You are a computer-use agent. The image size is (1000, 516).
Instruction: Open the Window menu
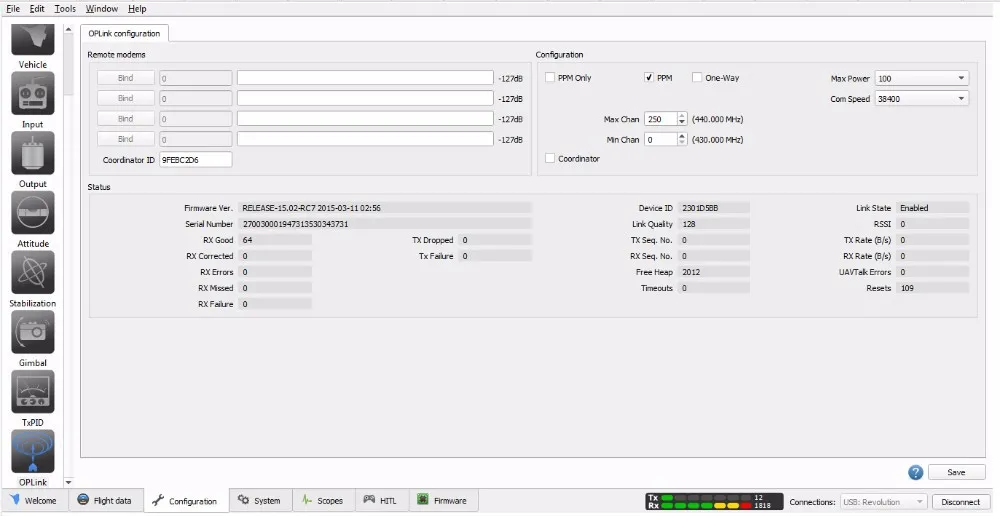pos(101,9)
